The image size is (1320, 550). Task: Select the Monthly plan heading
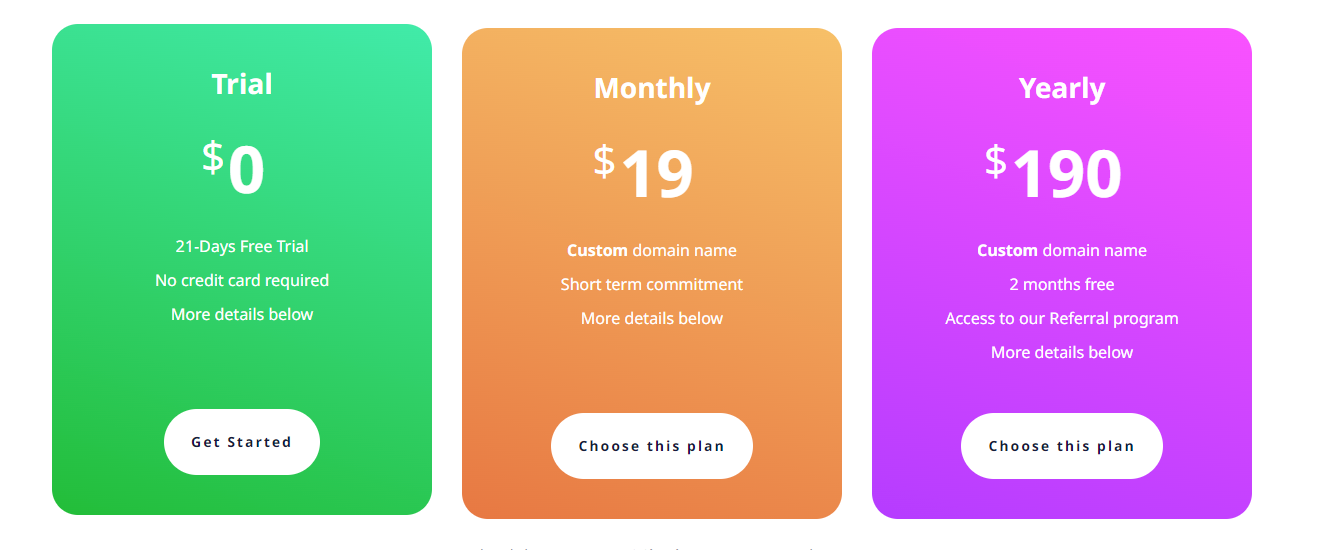(x=652, y=88)
